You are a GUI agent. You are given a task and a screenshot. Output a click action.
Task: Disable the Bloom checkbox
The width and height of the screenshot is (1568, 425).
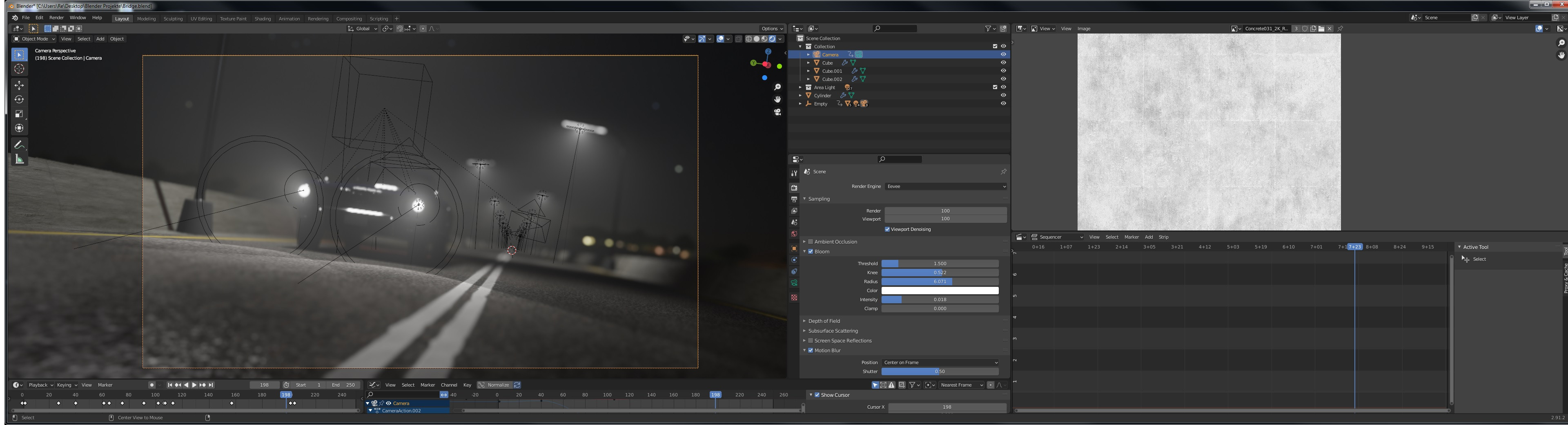(x=810, y=251)
